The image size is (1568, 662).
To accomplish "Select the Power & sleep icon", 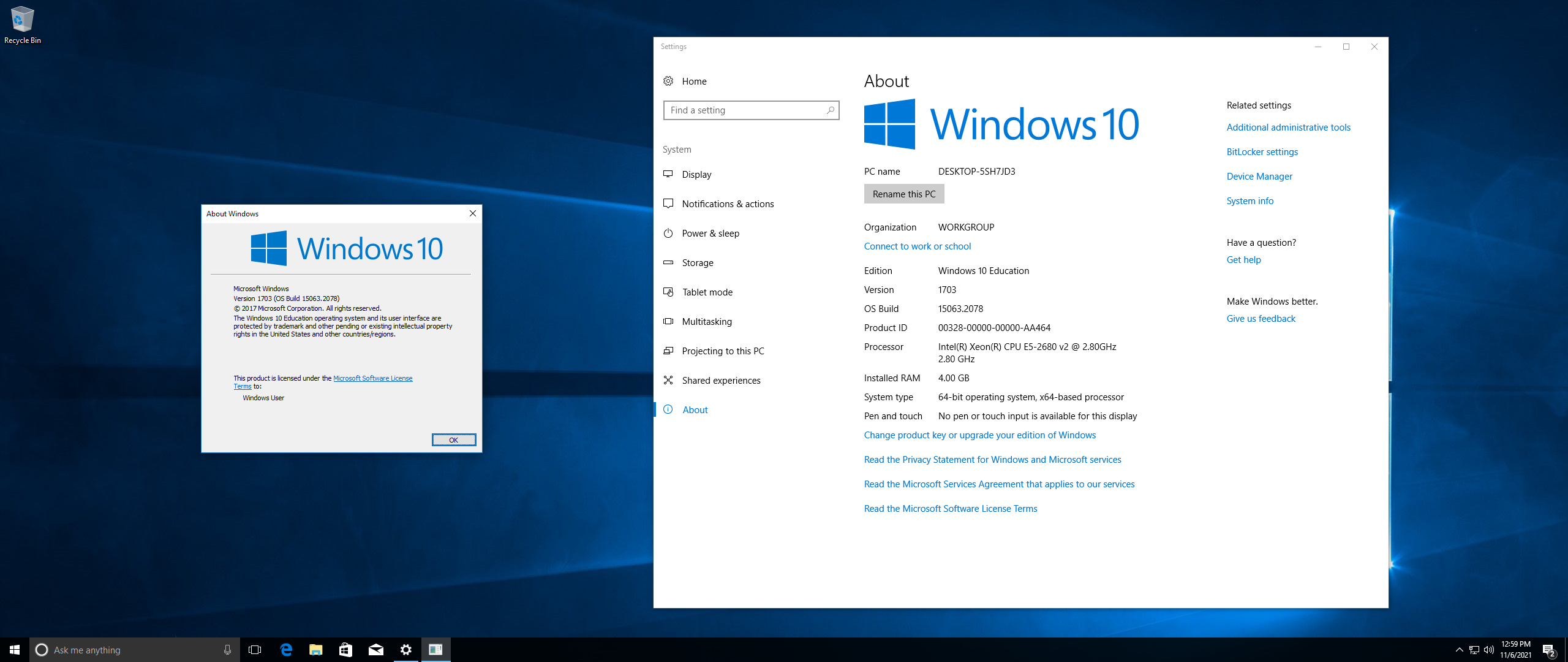I will tap(668, 233).
